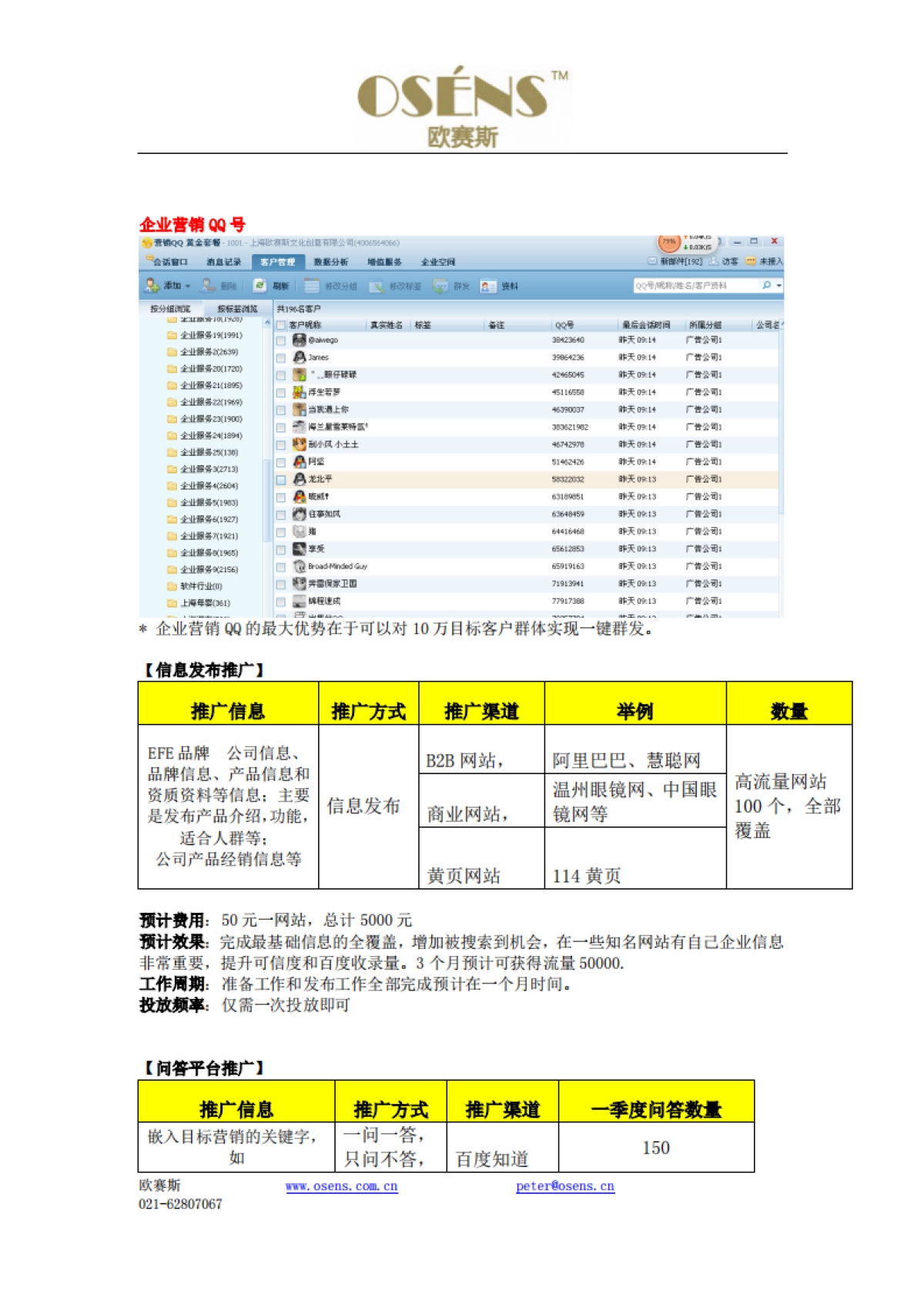Click 副小风 小土土 avatar
This screenshot has height=1308, width=924.
pyautogui.click(x=300, y=444)
